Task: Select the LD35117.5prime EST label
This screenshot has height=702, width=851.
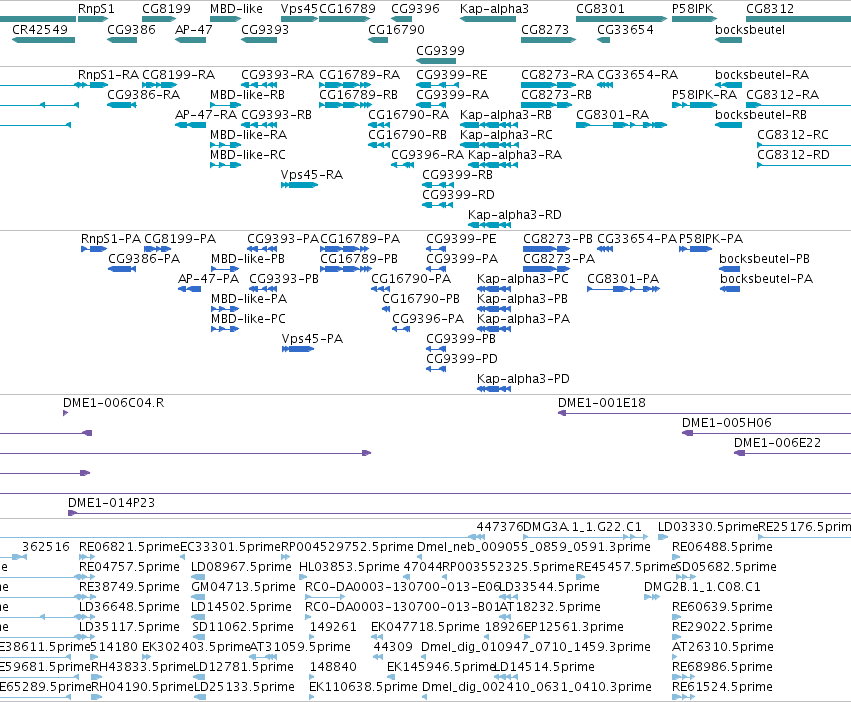Action: (129, 627)
